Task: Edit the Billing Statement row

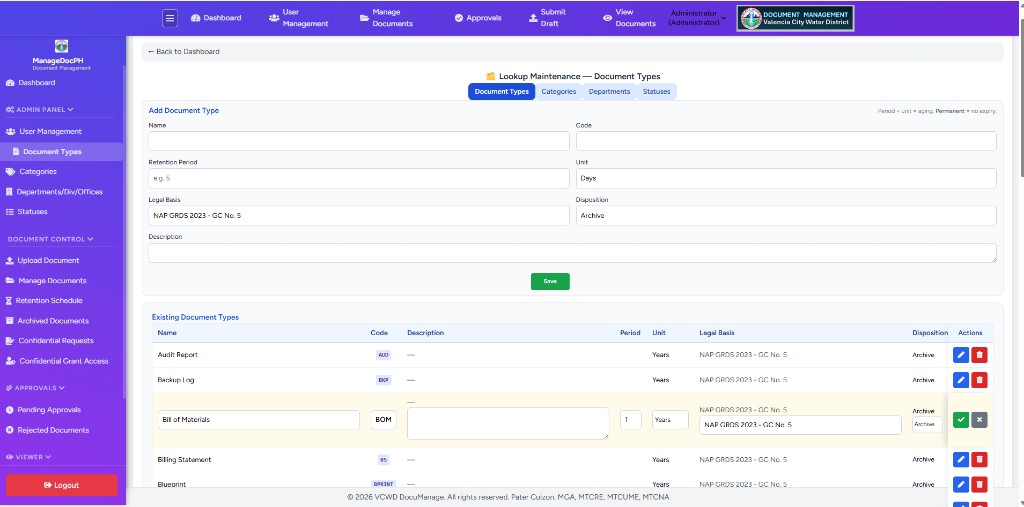Action: pos(961,459)
